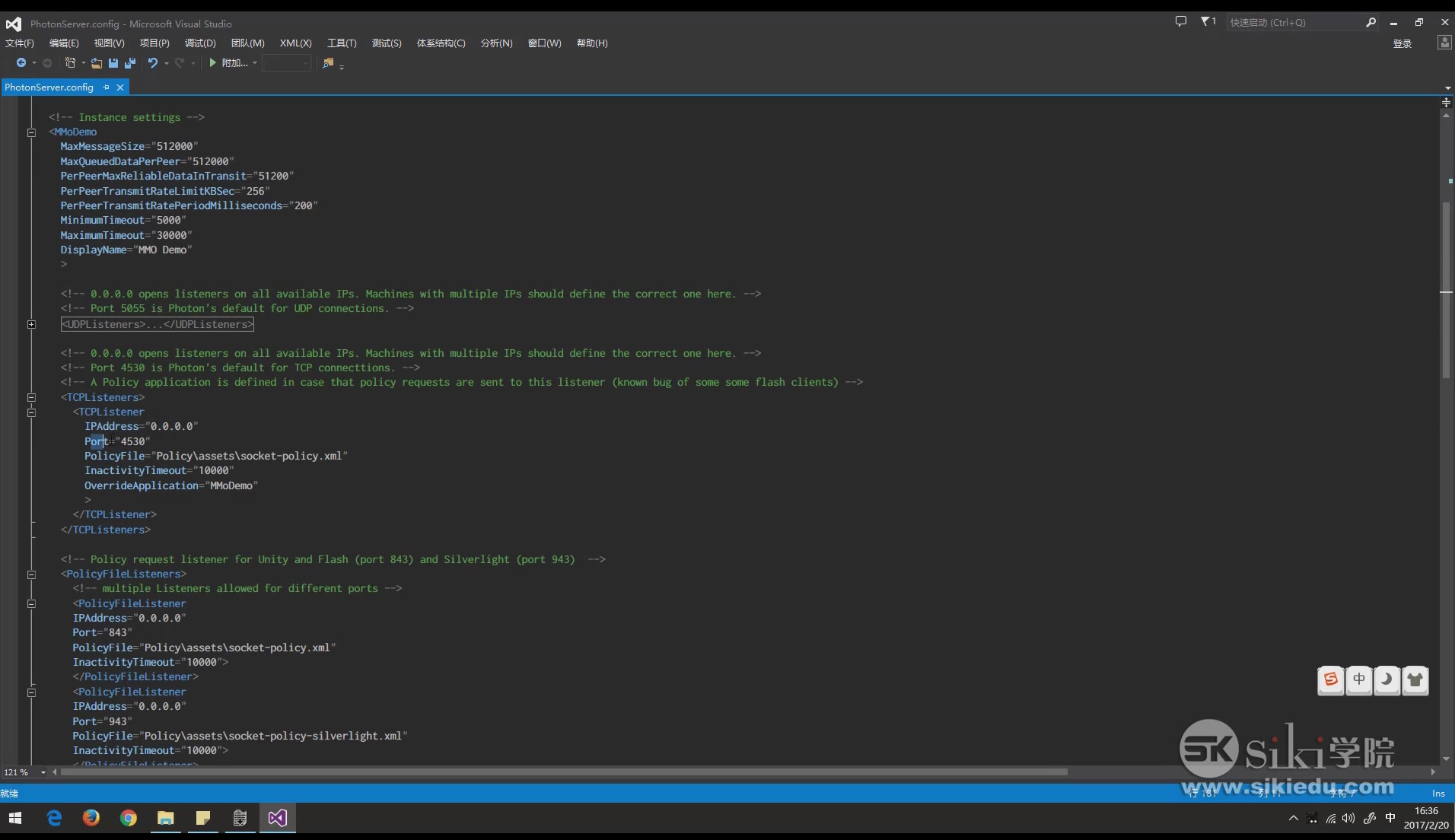The image size is (1455, 840).
Task: Open the 工具(T) menu
Action: (x=342, y=43)
